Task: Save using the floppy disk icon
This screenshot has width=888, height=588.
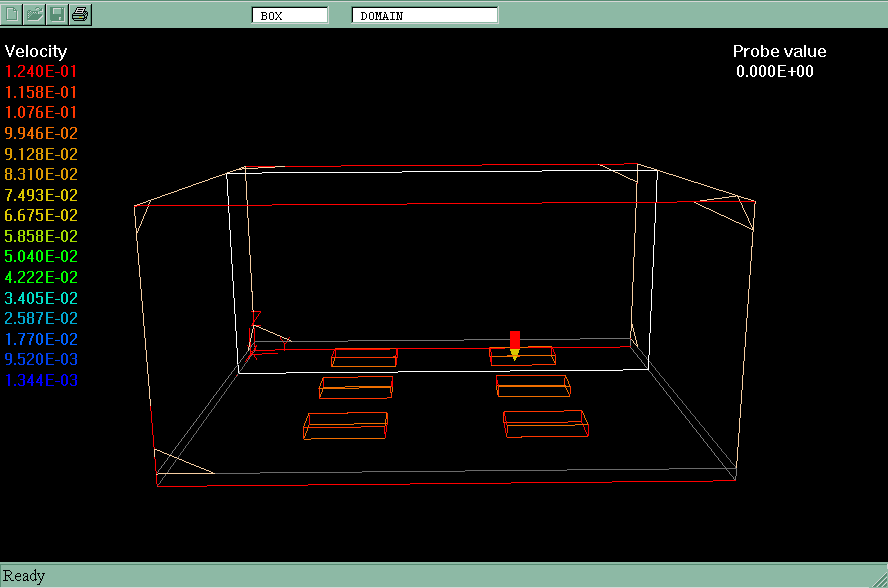Action: point(58,14)
